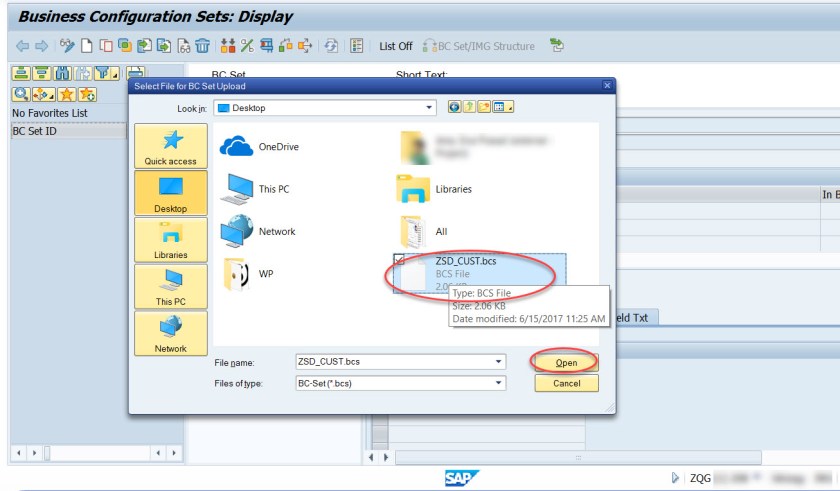
Task: Select the ZSD_CUST.bcs file entry
Action: (x=479, y=273)
